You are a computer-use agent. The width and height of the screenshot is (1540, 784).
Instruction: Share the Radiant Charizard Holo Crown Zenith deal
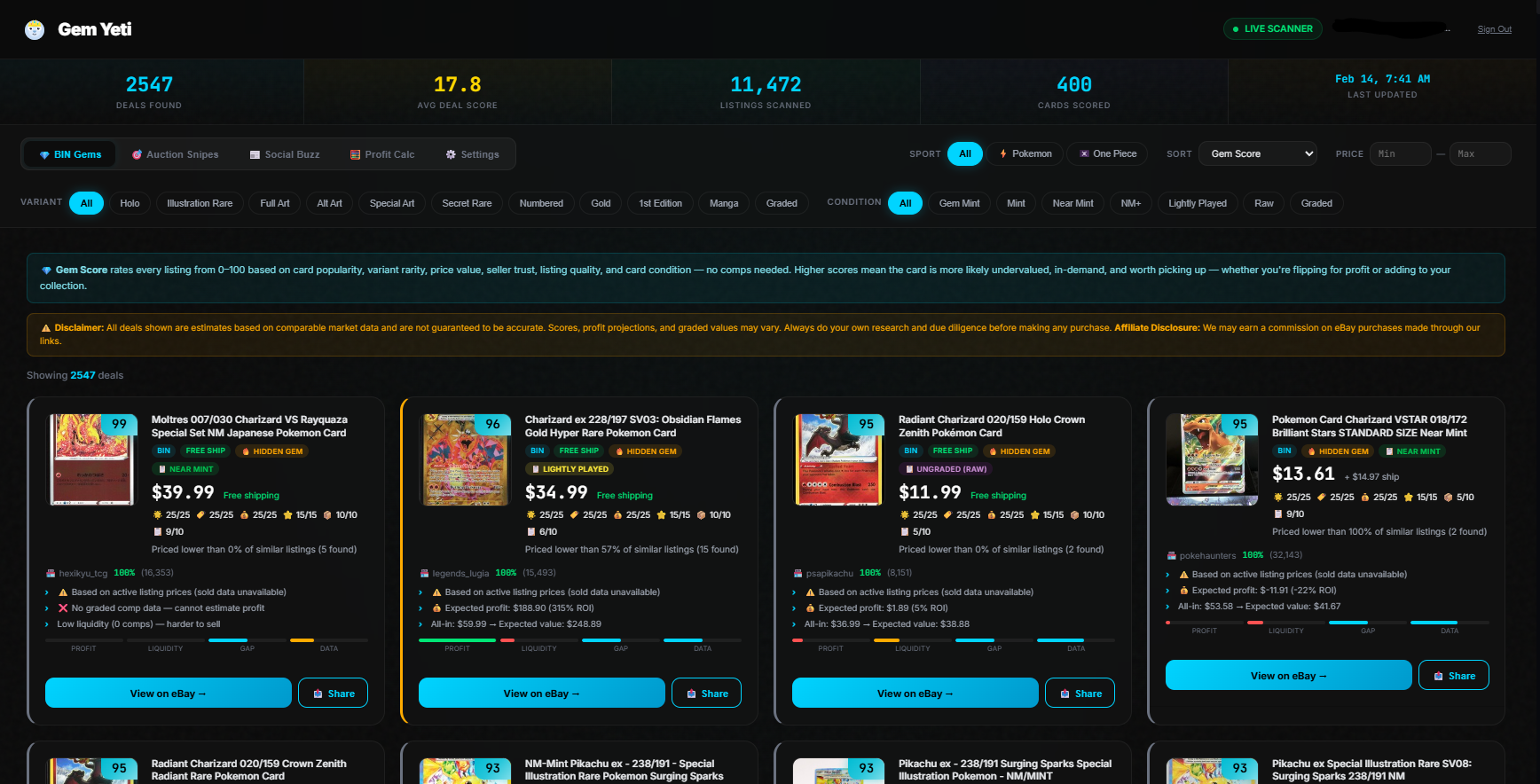[1080, 693]
